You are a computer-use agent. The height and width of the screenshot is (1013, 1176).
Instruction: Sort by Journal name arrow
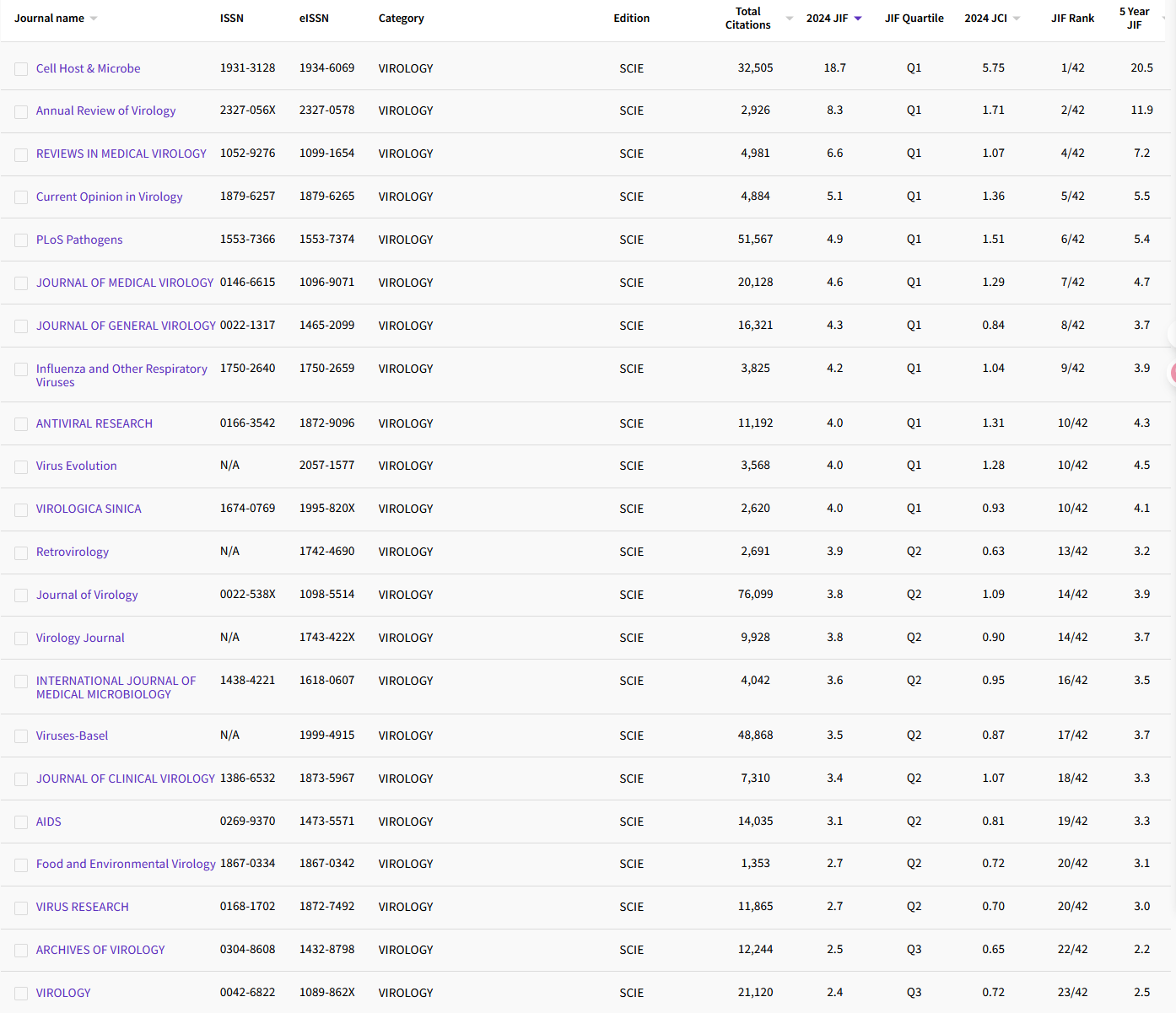click(94, 19)
